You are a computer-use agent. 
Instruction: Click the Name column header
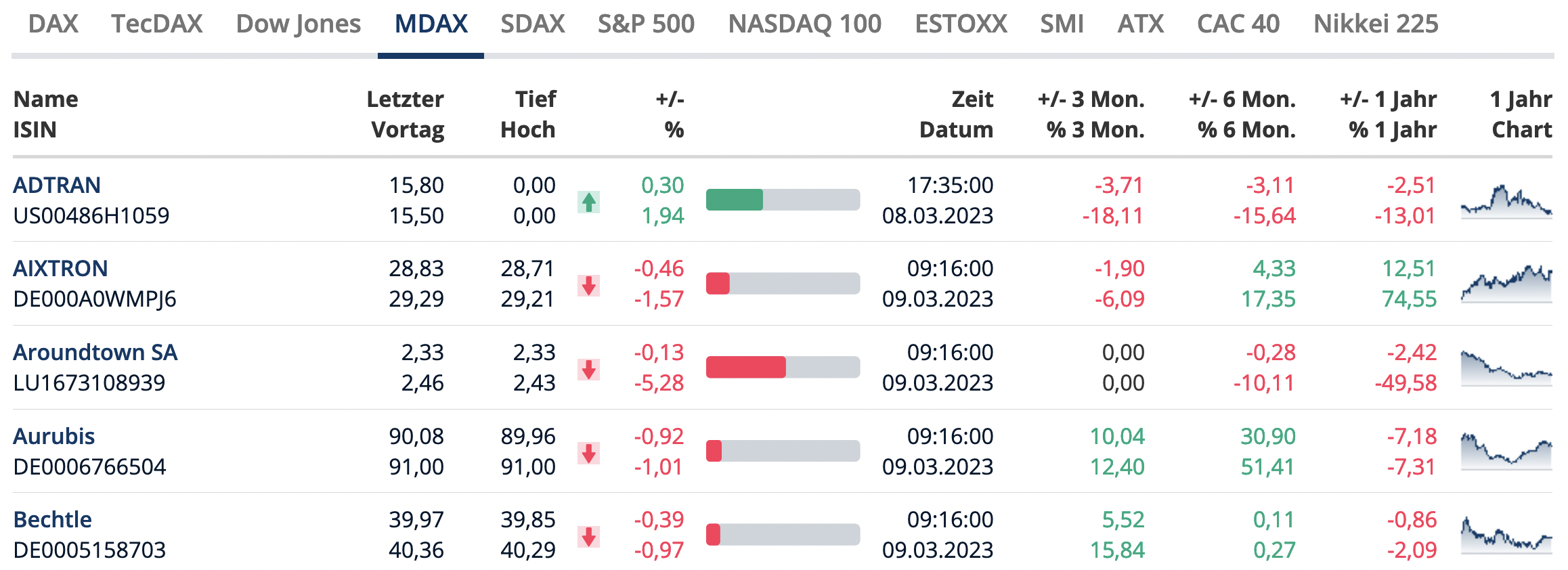pos(45,100)
